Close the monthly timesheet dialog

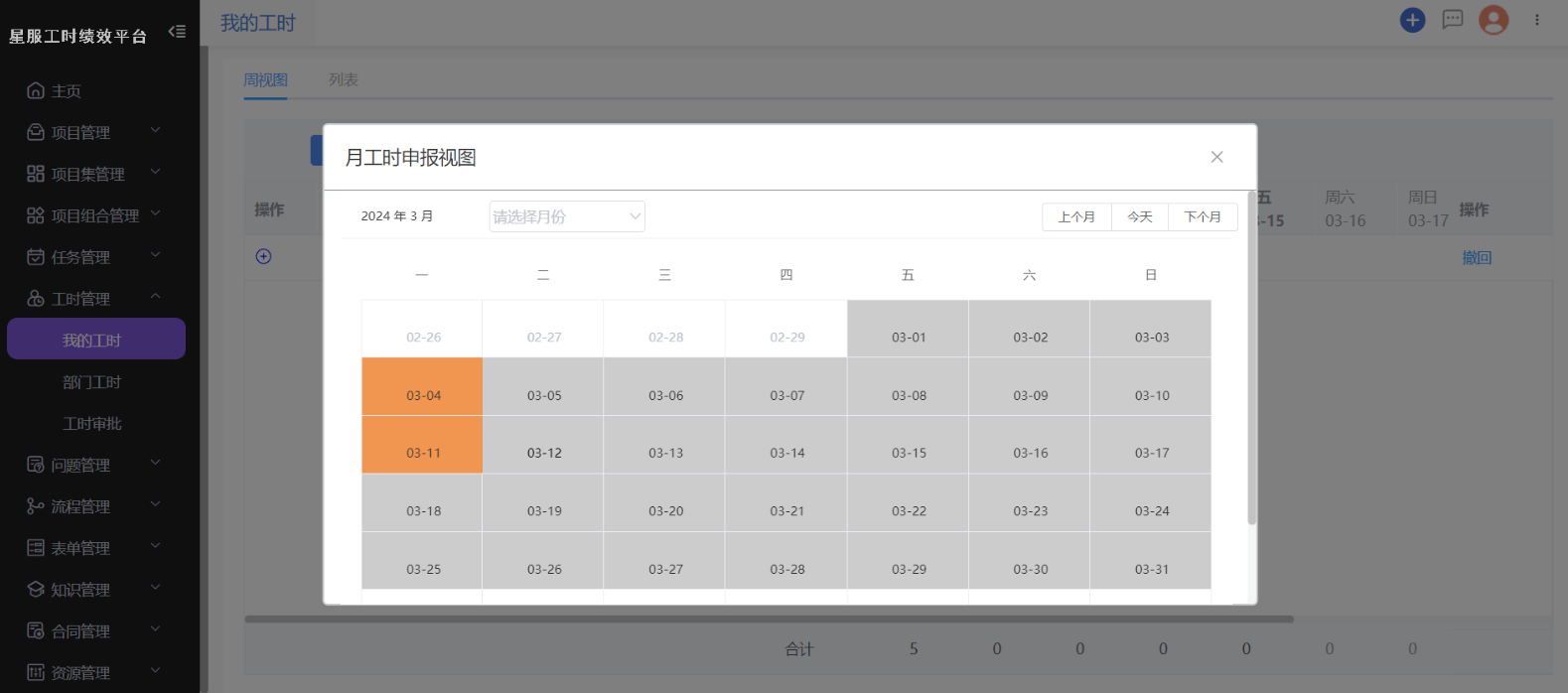click(x=1216, y=157)
